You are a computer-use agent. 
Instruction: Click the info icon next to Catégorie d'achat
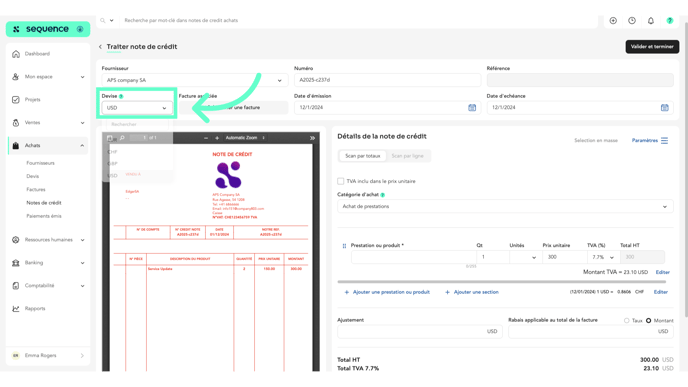click(383, 195)
